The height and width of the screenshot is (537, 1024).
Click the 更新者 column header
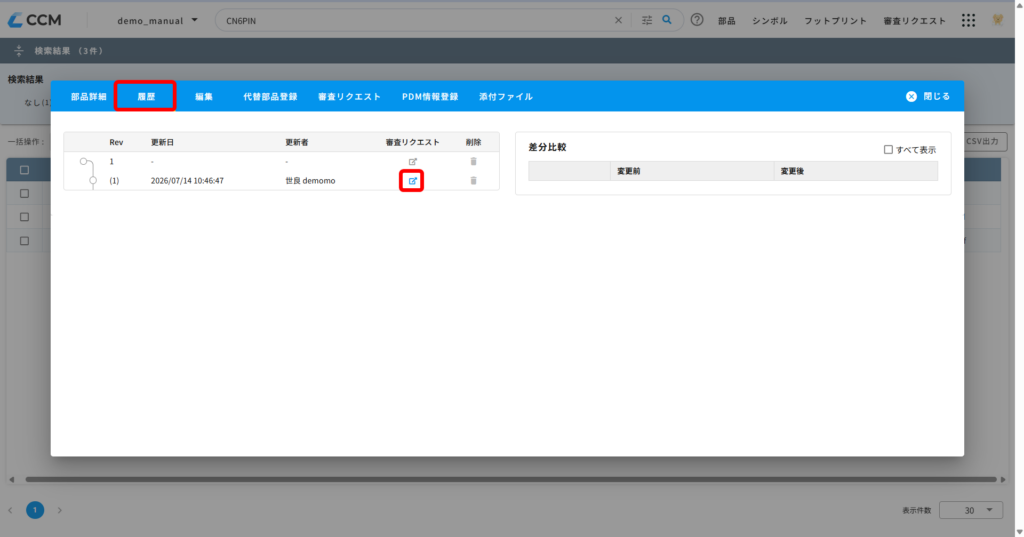coord(296,142)
